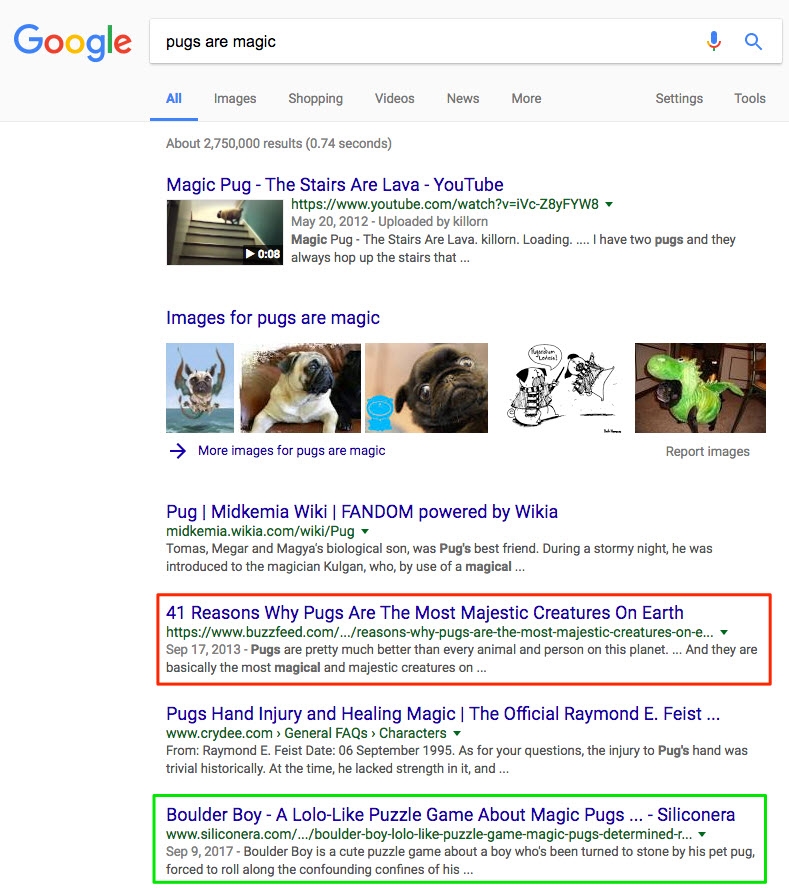
Task: Click the arrow beside More images
Action: [178, 451]
